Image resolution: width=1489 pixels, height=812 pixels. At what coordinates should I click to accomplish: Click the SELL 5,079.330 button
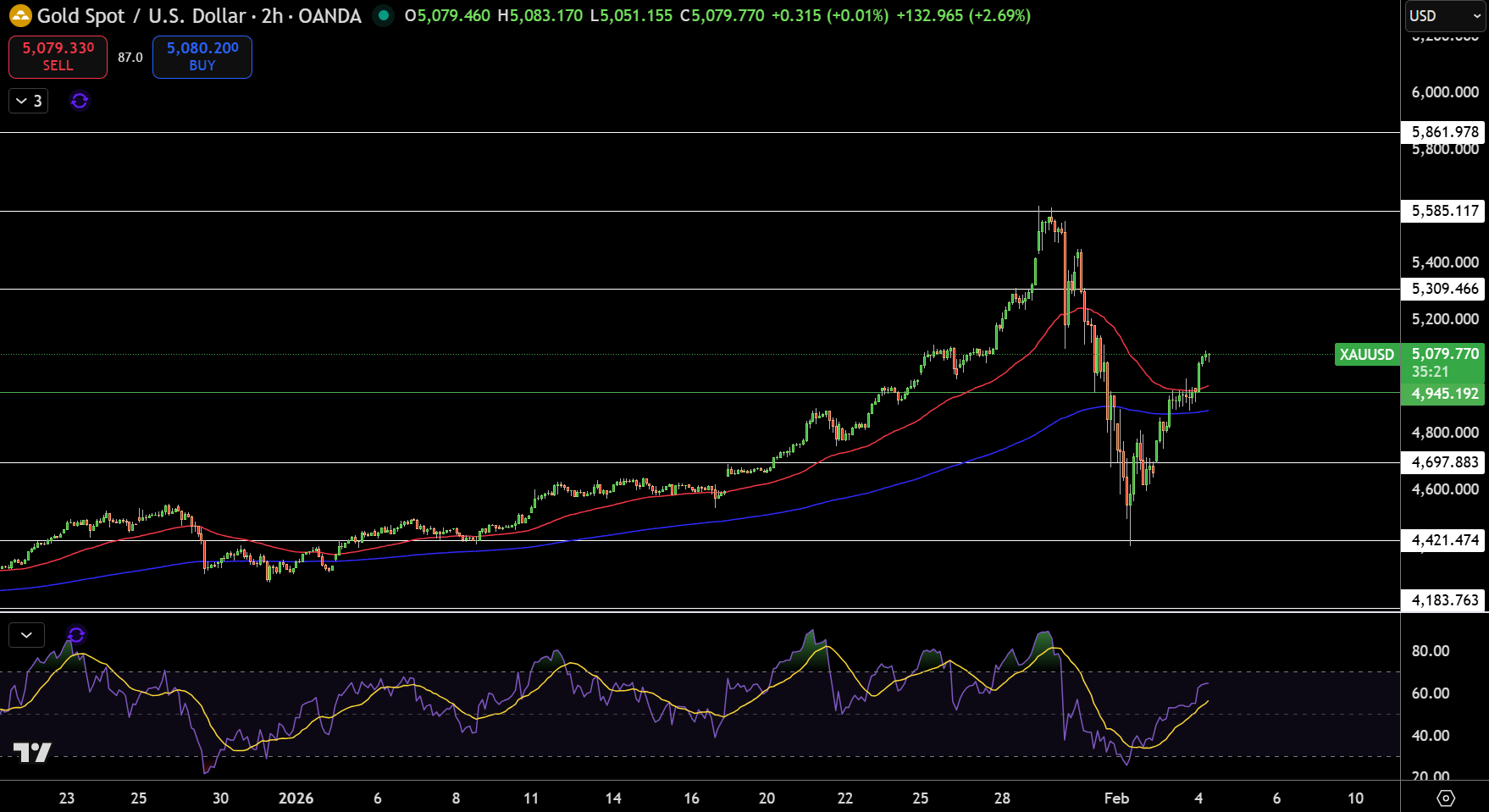pos(58,57)
